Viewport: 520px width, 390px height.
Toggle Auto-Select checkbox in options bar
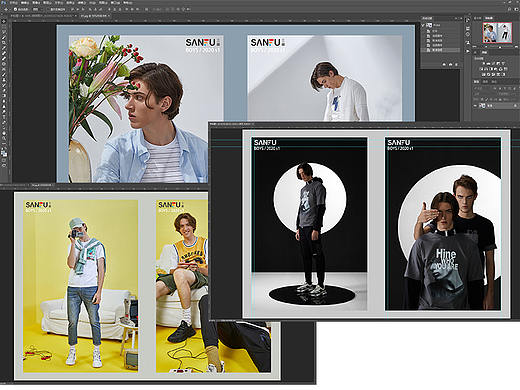[15, 9]
